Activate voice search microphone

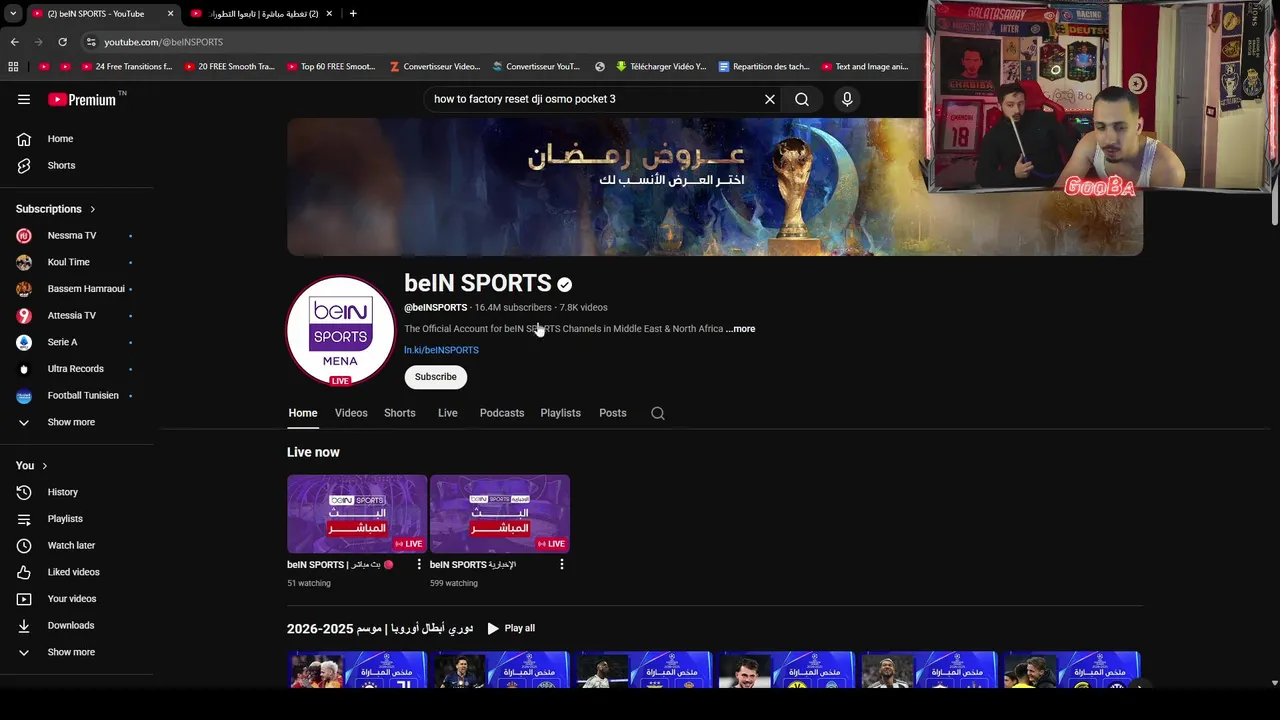[847, 99]
